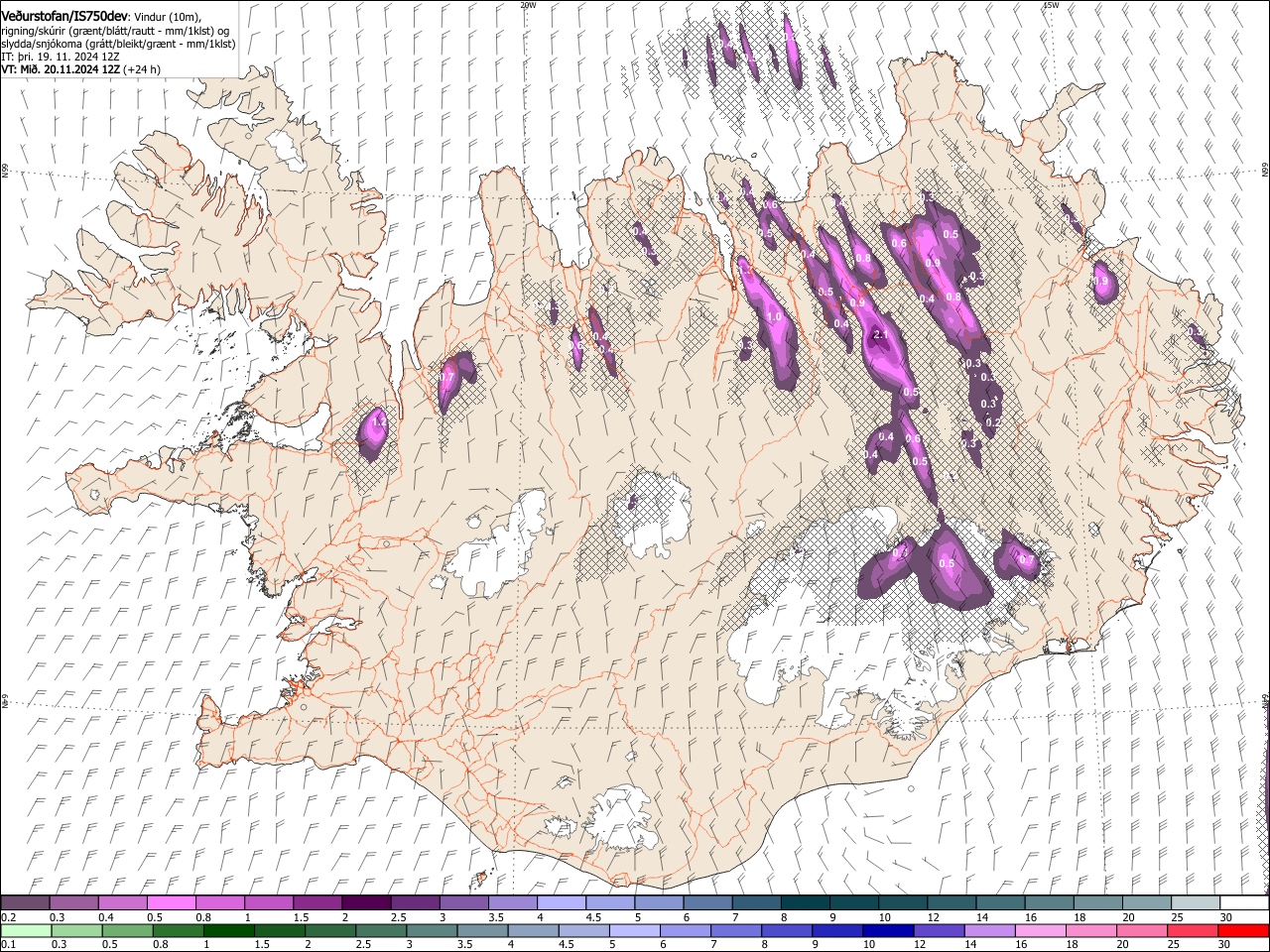Image resolution: width=1270 pixels, height=952 pixels.
Task: Pick light lavender snow swatch between 4 and 4.5
Action: pos(560,902)
